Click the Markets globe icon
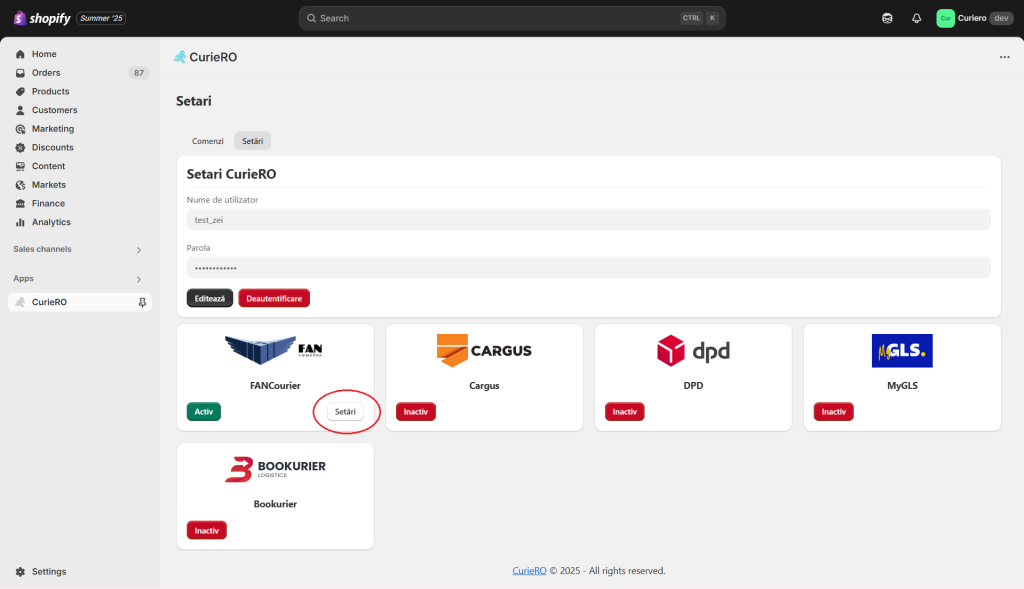This screenshot has height=589, width=1024. pyautogui.click(x=20, y=185)
